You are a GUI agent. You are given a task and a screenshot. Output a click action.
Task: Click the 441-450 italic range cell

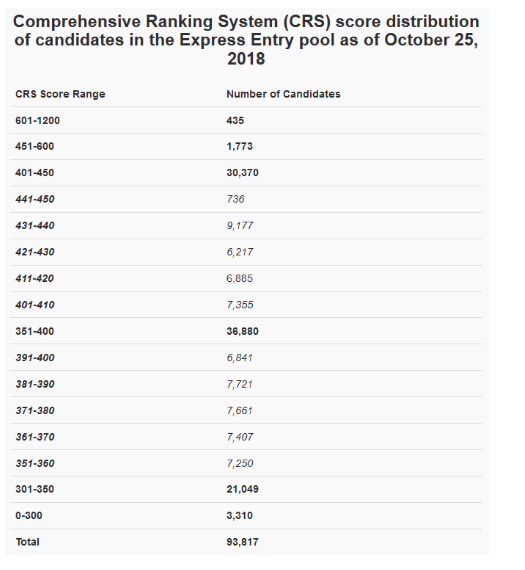[35, 199]
